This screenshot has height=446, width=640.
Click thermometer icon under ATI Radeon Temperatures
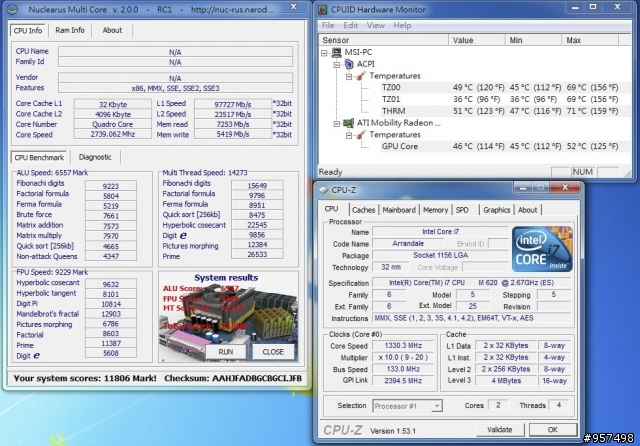pyautogui.click(x=361, y=135)
